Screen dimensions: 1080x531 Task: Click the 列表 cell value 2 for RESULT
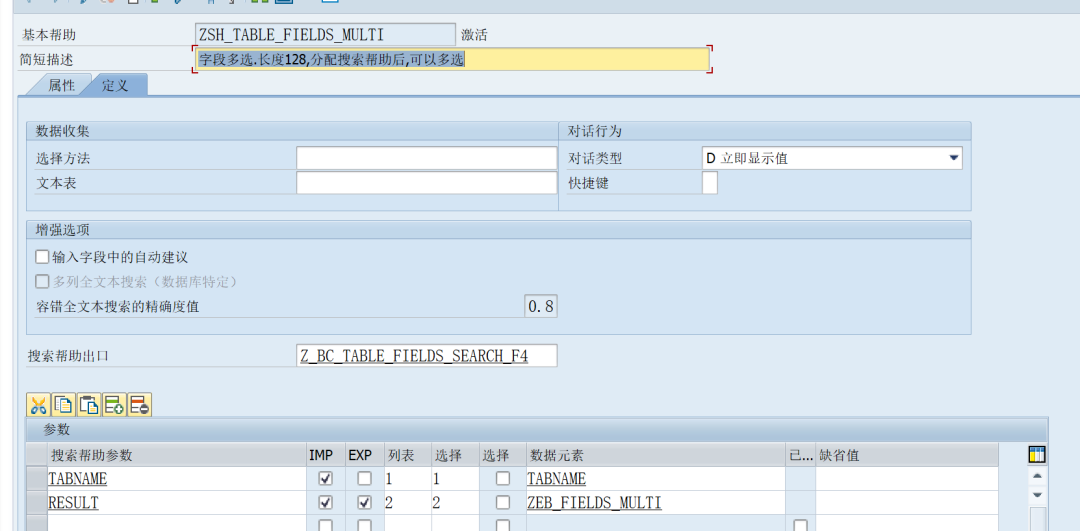click(x=408, y=503)
